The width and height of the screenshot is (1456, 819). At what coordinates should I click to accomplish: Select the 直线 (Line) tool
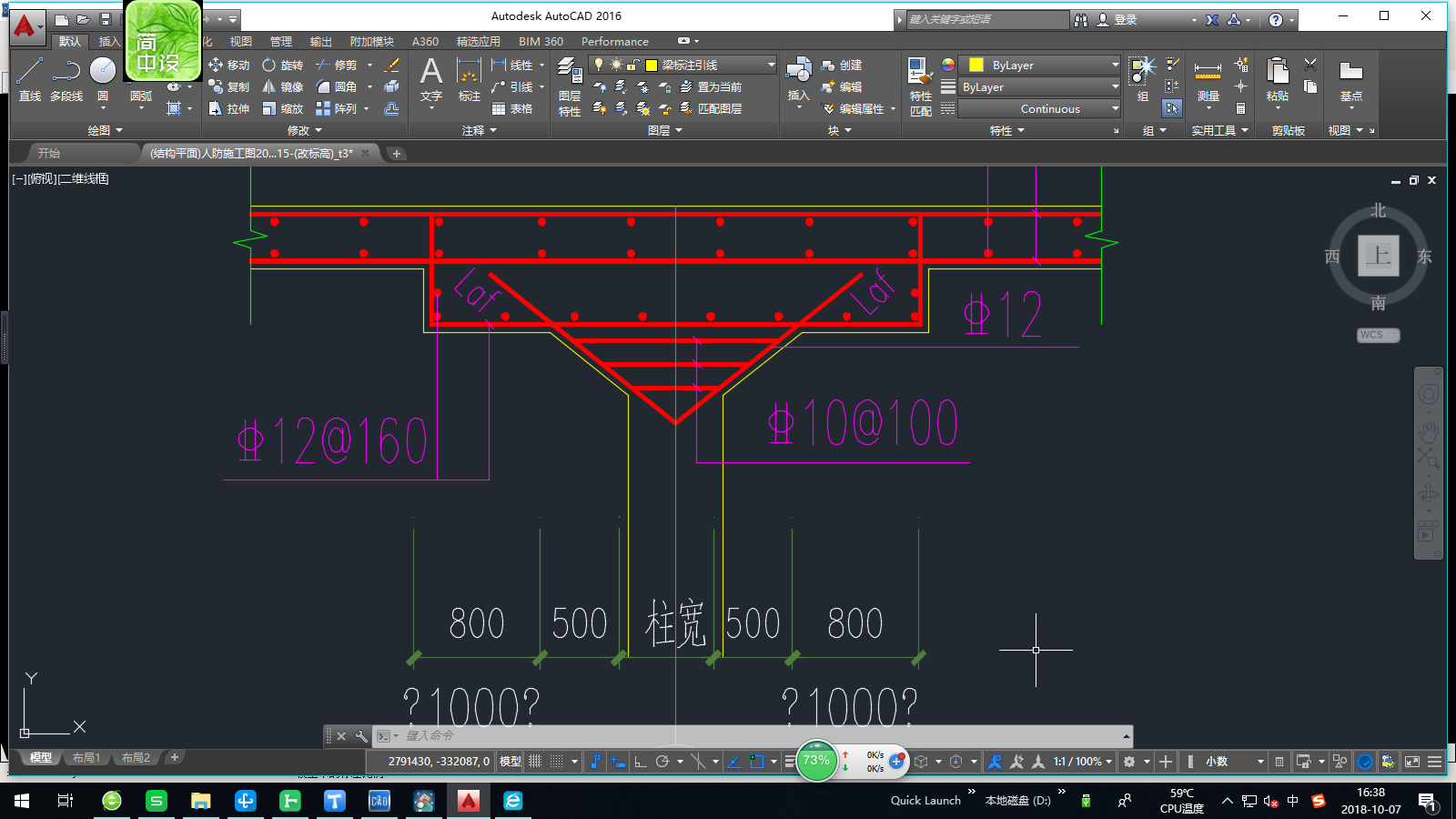tap(29, 78)
